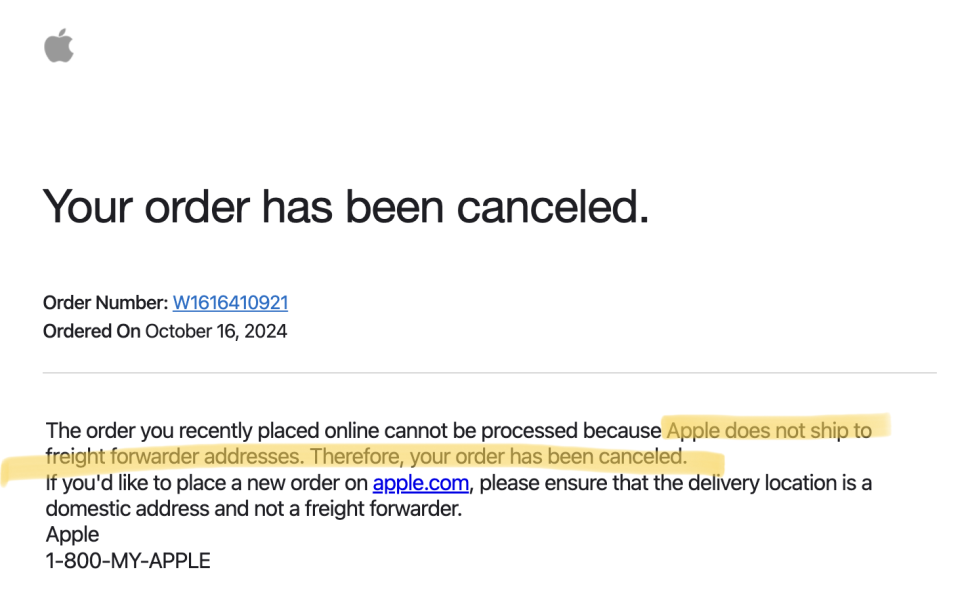Click highlighted "freight forwarder addresses" text
The image size is (966, 602).
pos(175,457)
